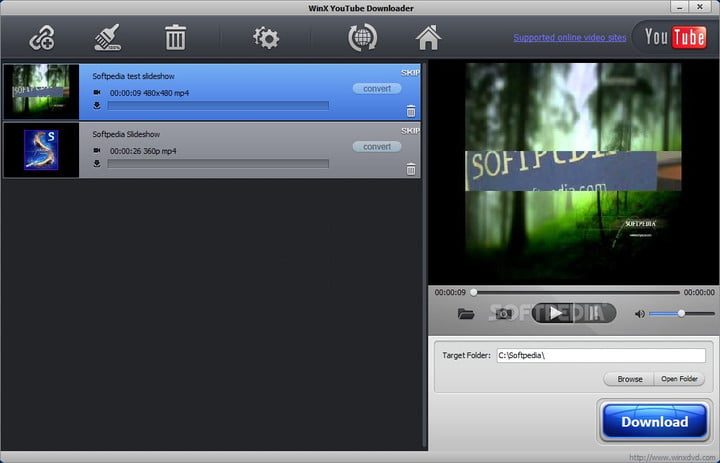Viewport: 720px width, 463px height.
Task: Click convert for Softpedia test slideshow
Action: point(377,88)
